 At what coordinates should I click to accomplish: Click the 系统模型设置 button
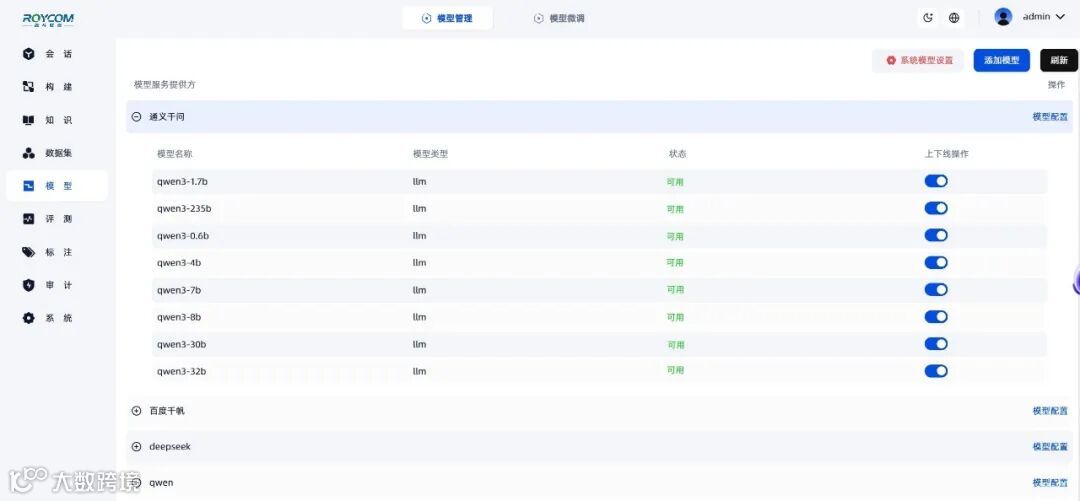(918, 61)
